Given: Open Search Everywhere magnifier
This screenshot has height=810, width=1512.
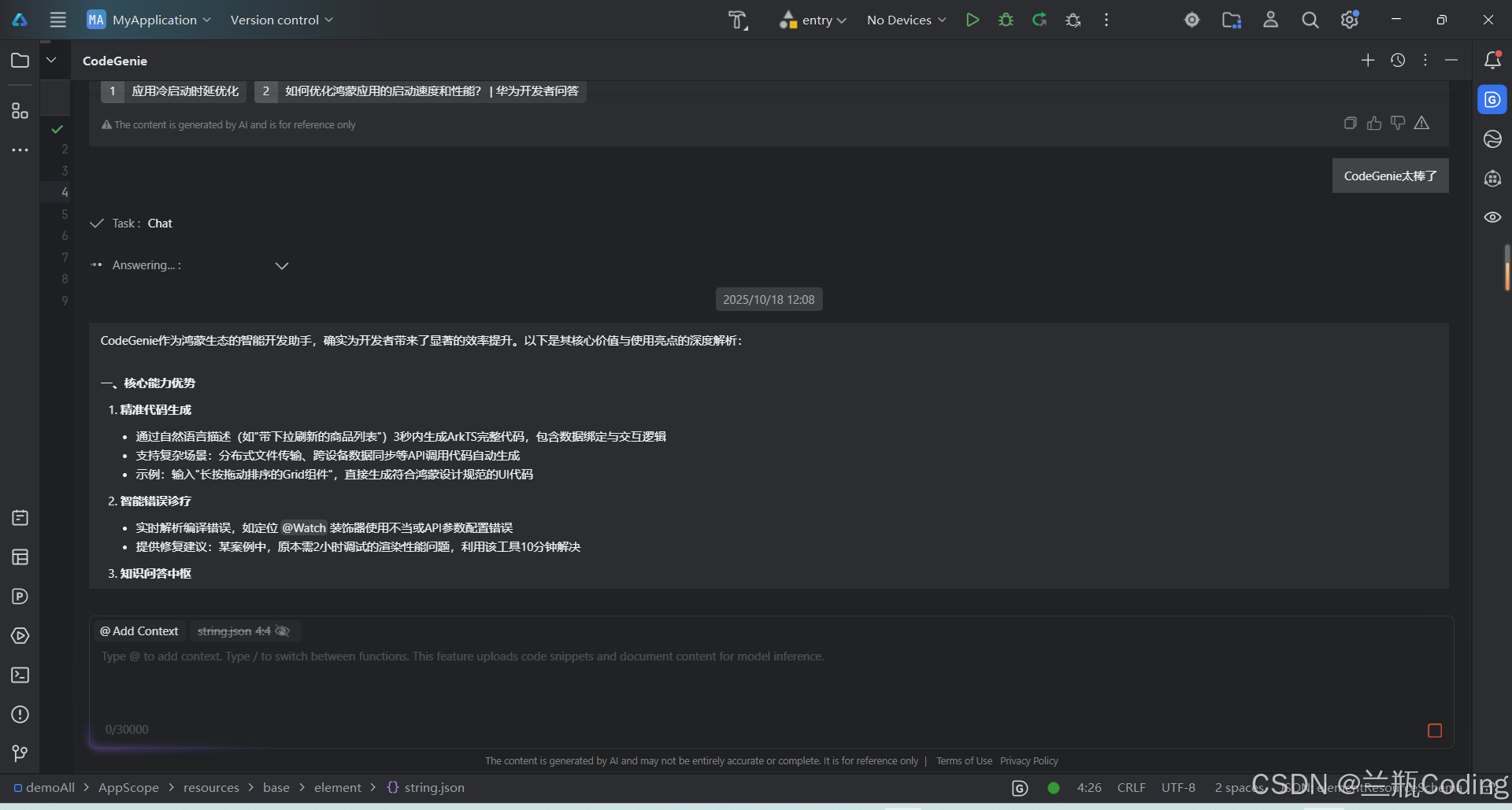Looking at the screenshot, I should 1310,20.
